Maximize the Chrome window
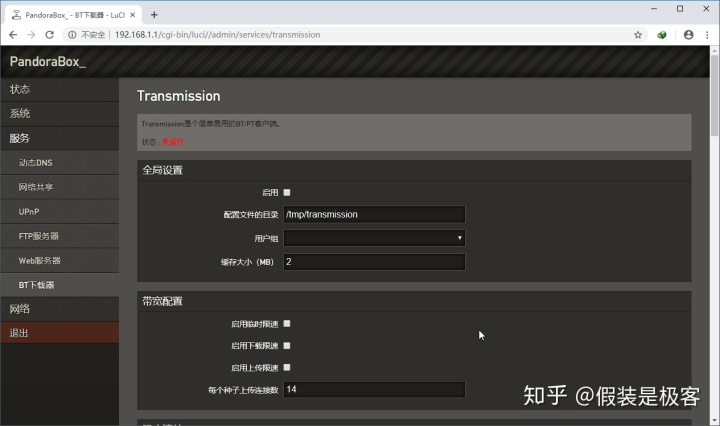The width and height of the screenshot is (720, 426). tap(680, 9)
